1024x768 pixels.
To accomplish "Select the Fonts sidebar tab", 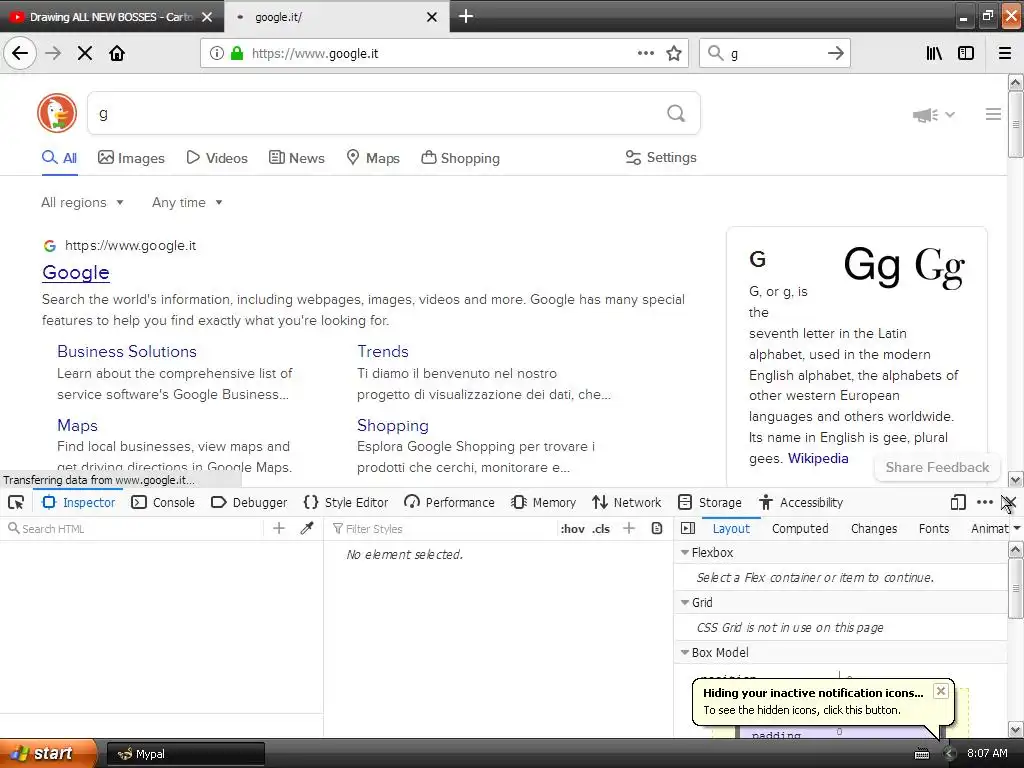I will coord(934,528).
